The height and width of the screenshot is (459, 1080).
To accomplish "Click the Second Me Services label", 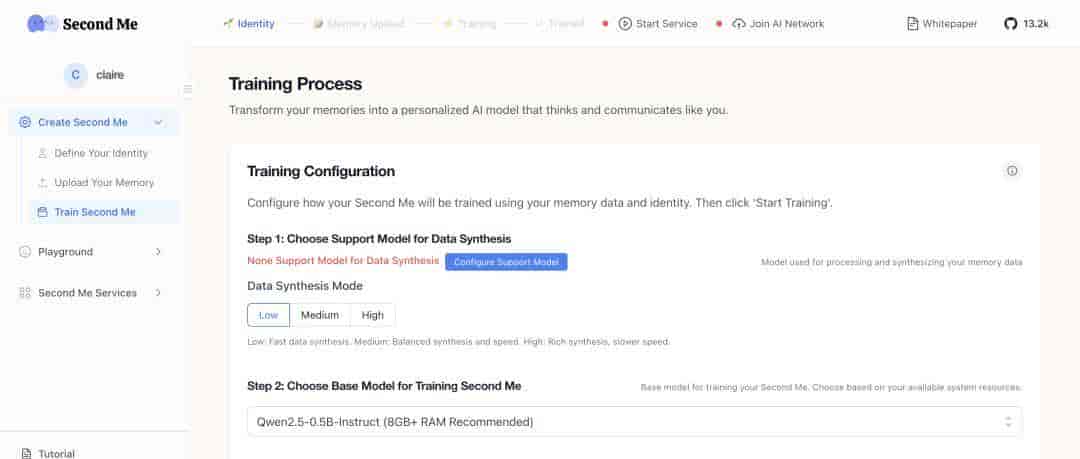I will pyautogui.click(x=87, y=293).
